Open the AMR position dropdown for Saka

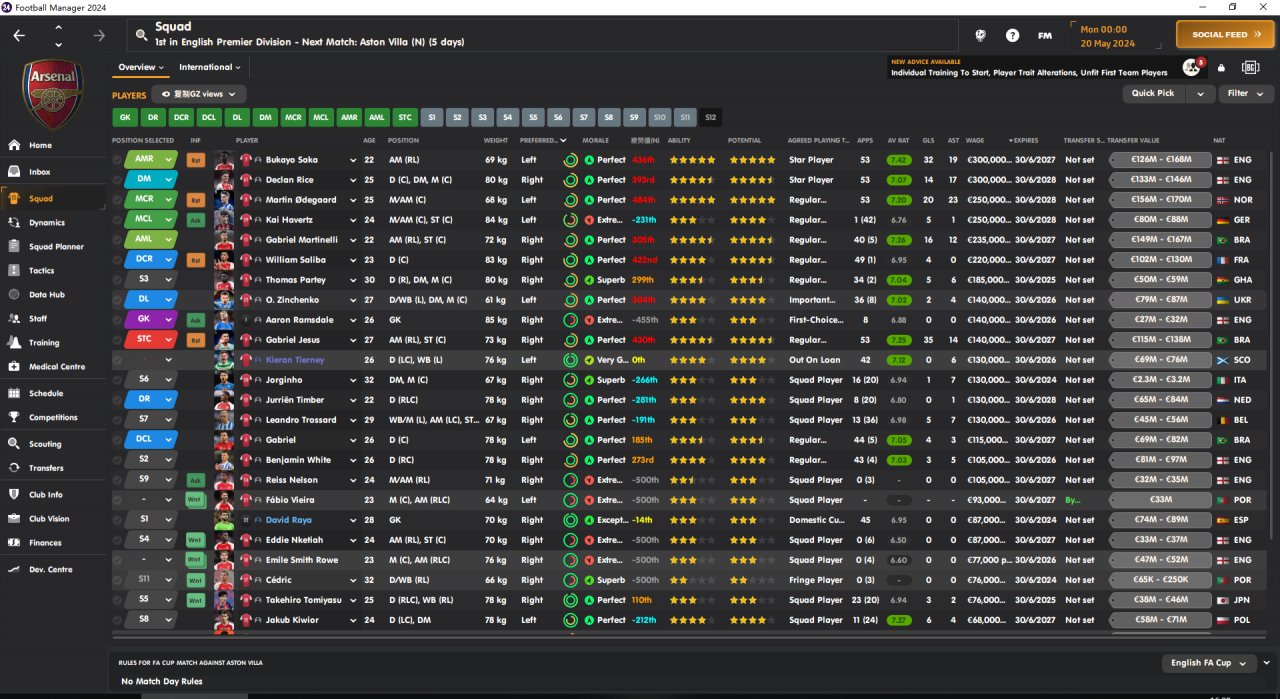click(x=151, y=160)
